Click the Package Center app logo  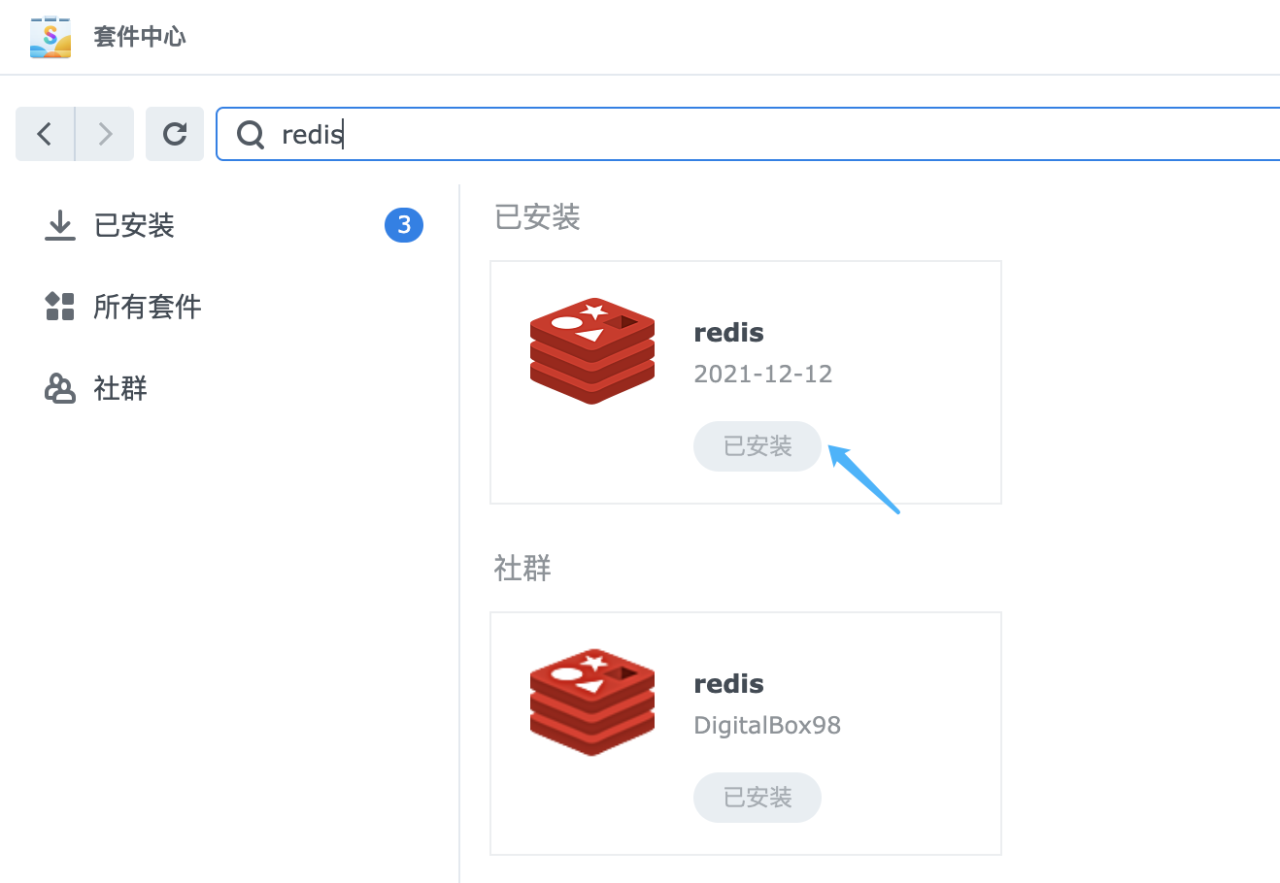coord(50,37)
